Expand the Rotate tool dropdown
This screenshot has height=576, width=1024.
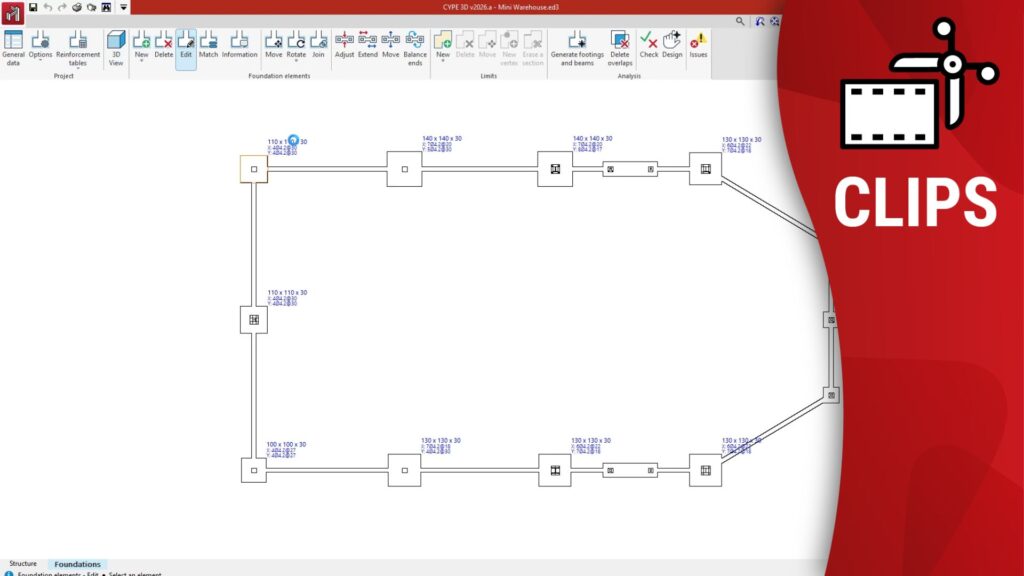[296, 62]
